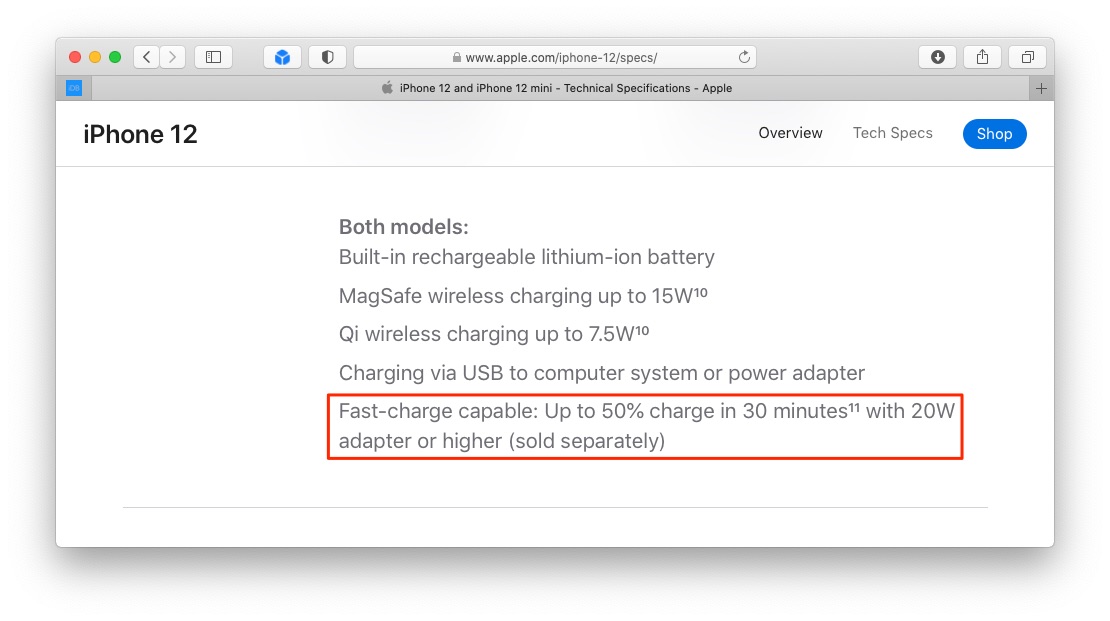1110x621 pixels.
Task: Show tab overview icon
Action: tap(1028, 57)
